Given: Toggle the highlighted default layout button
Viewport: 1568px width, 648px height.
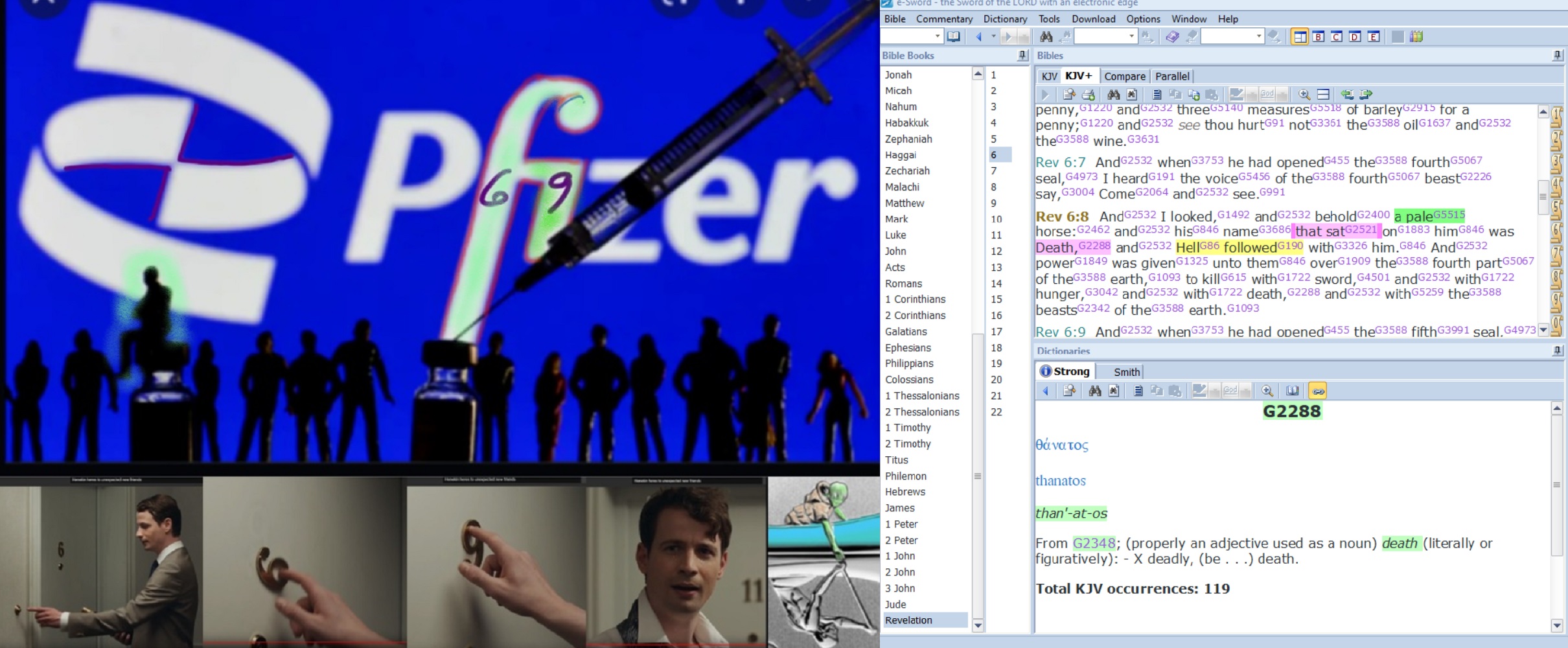Looking at the screenshot, I should coord(1300,37).
